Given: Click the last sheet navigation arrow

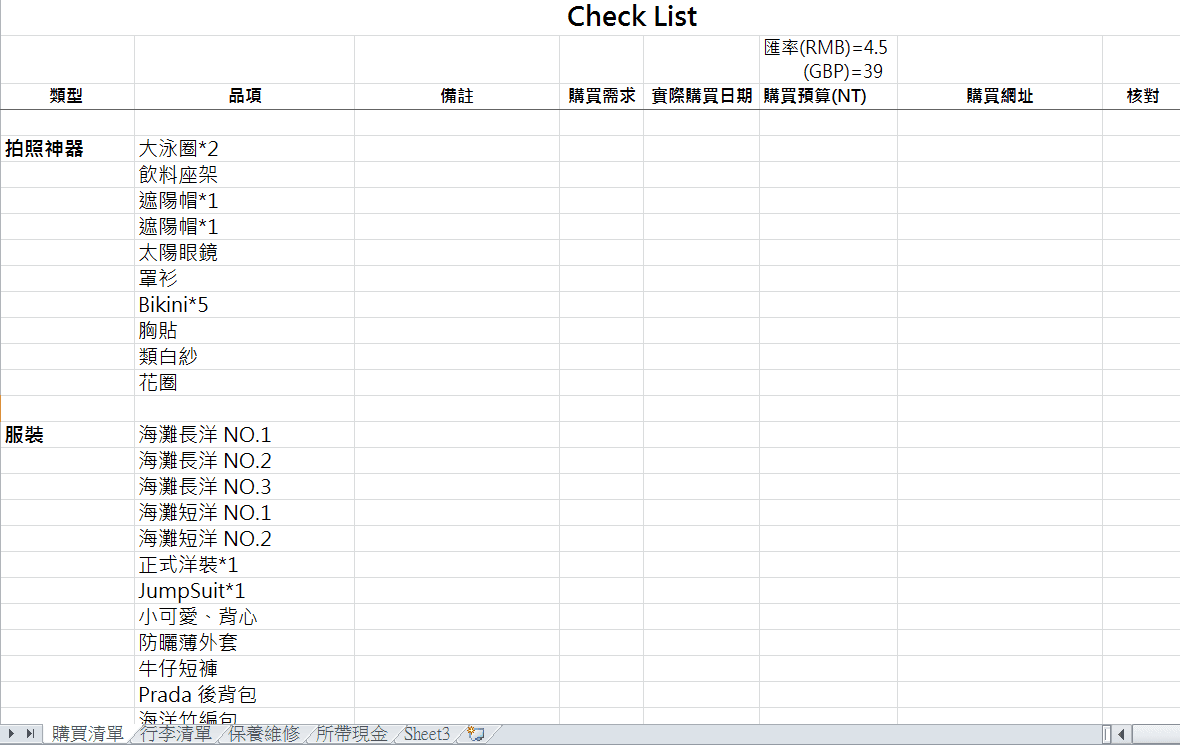Looking at the screenshot, I should (x=30, y=734).
